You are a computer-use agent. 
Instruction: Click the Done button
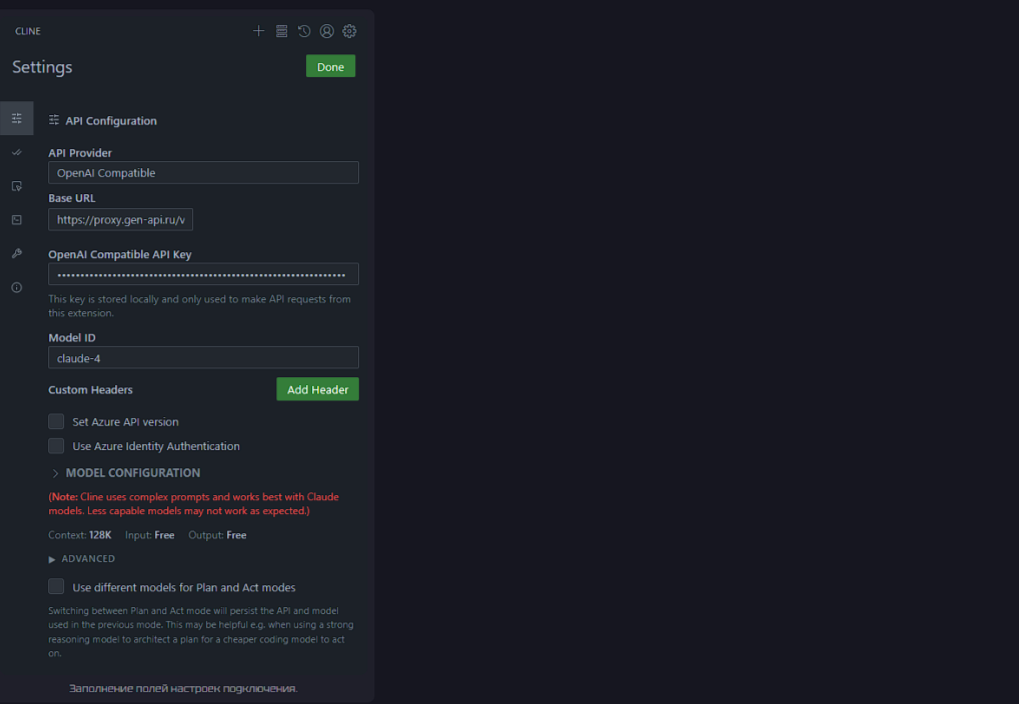(x=330, y=67)
